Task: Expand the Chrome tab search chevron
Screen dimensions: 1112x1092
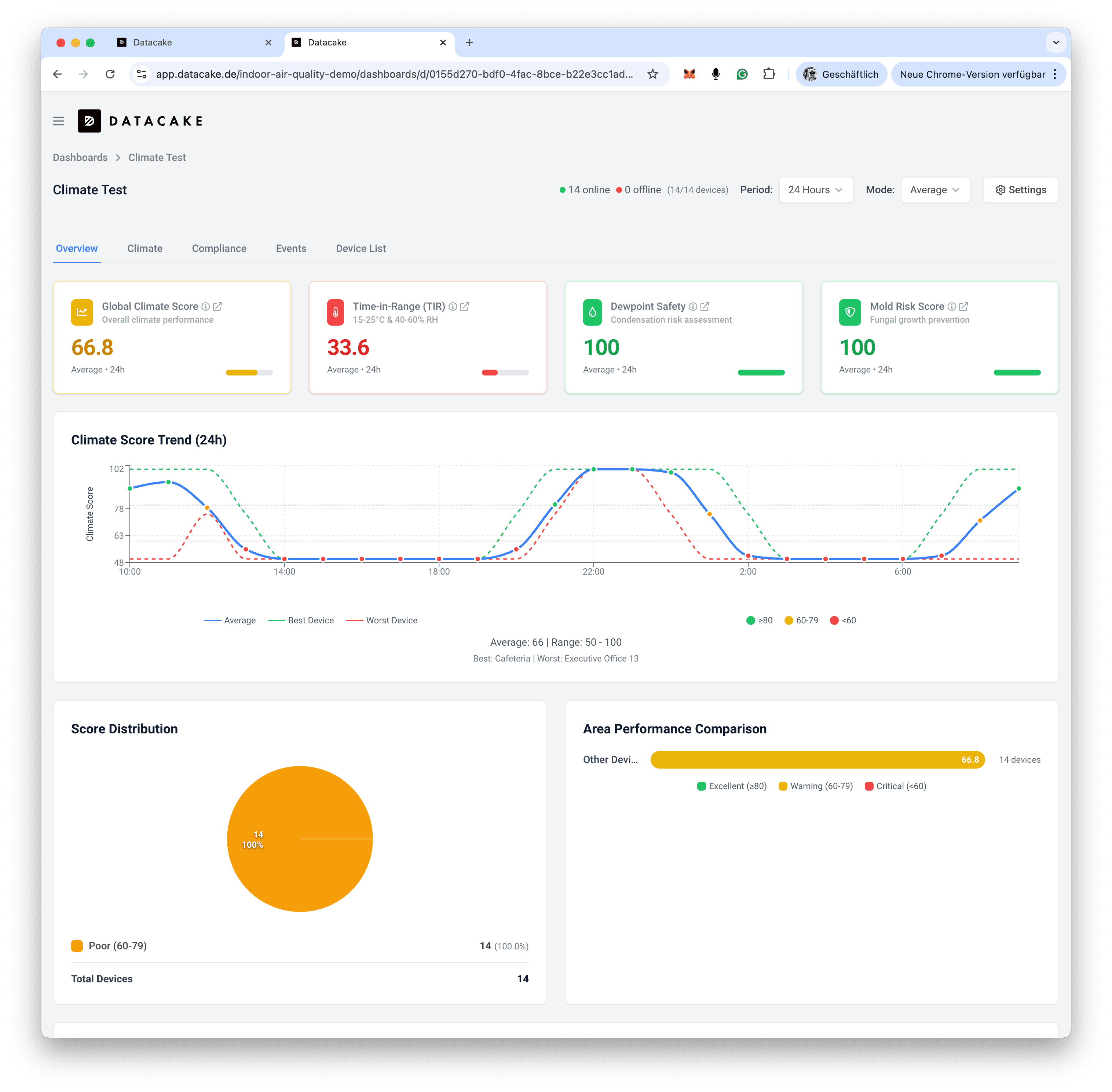Action: click(x=1056, y=43)
